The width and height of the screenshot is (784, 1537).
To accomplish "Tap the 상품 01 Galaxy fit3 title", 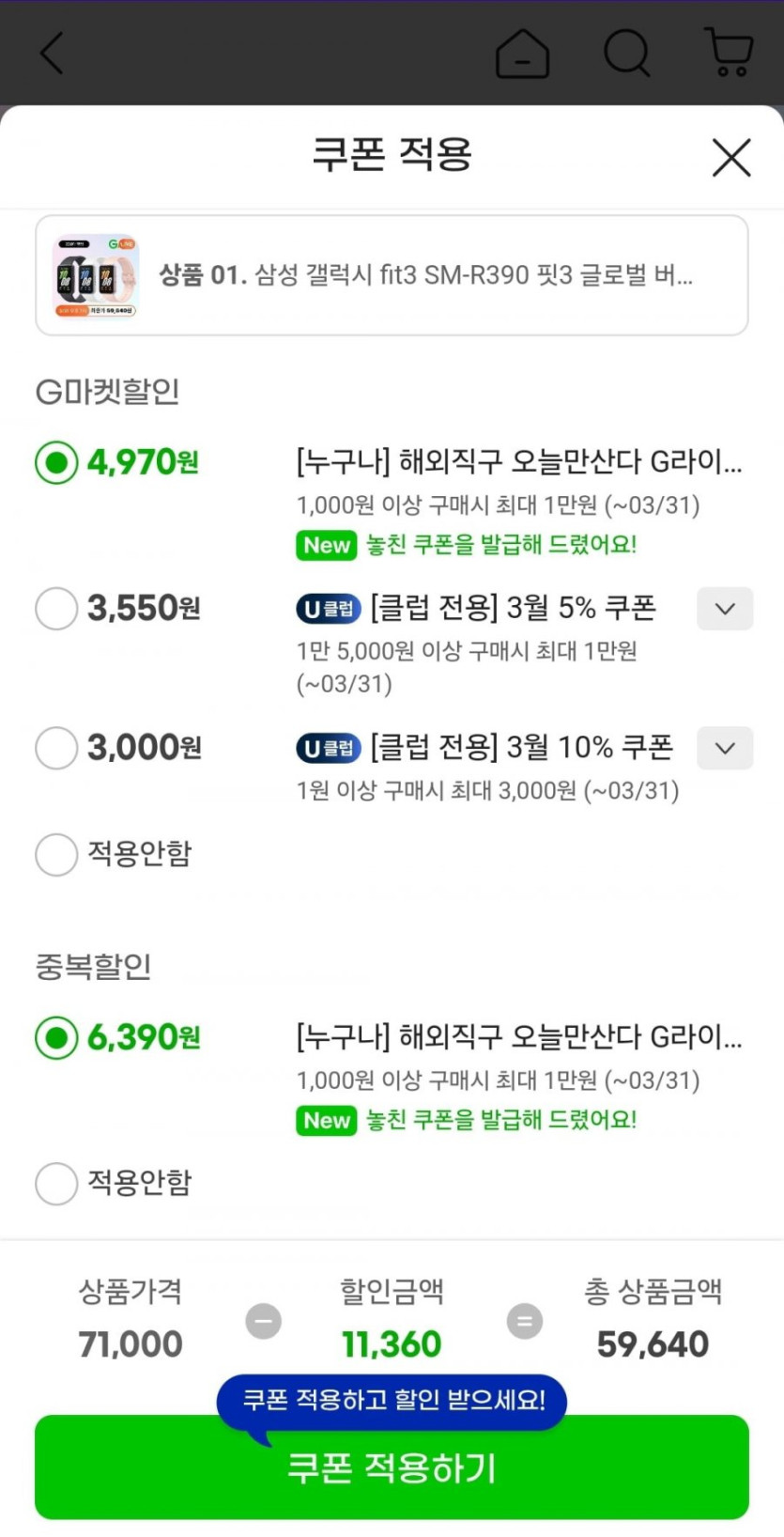I will 425,275.
